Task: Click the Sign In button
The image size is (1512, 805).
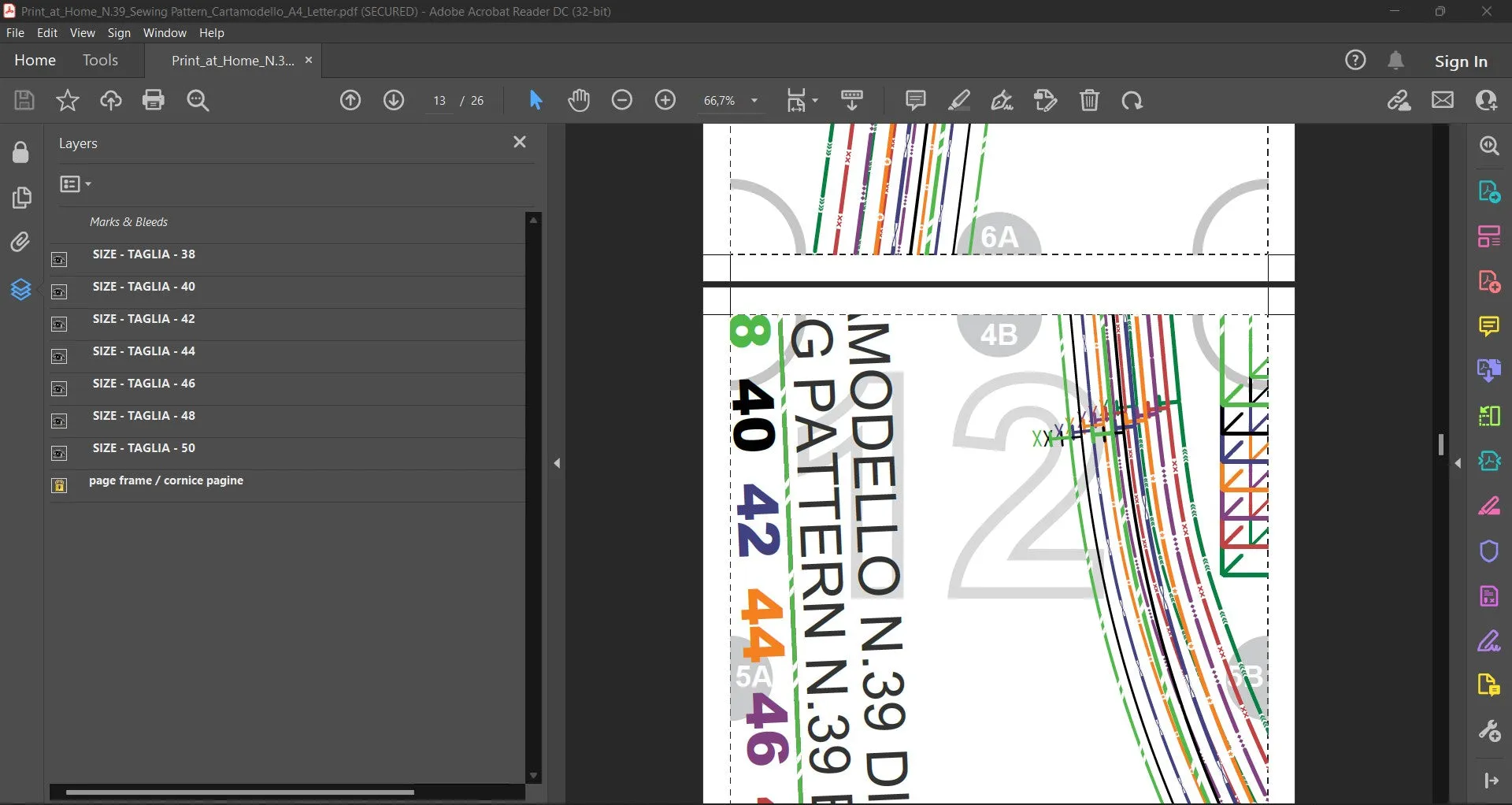Action: tap(1461, 61)
